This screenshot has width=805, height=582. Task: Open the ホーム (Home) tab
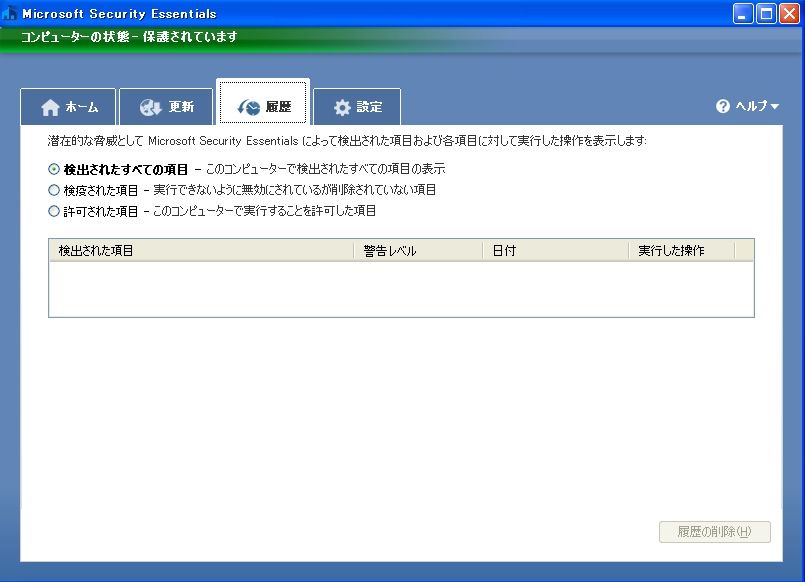pyautogui.click(x=68, y=107)
